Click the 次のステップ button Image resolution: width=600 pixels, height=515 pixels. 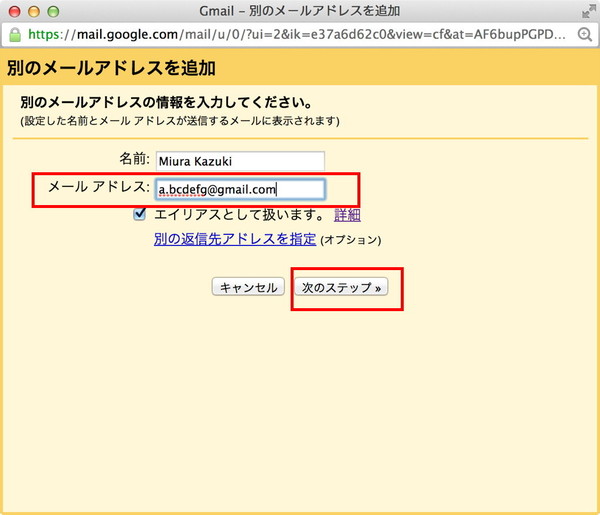pyautogui.click(x=342, y=287)
